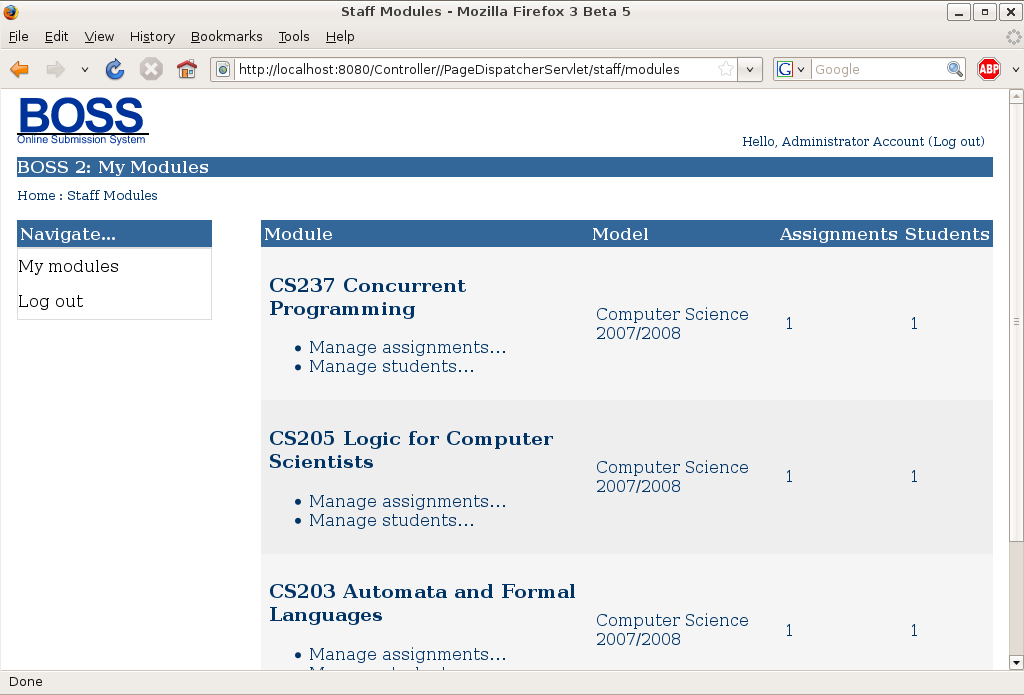This screenshot has width=1024, height=695.
Task: Click in the Google search input field
Action: click(877, 69)
